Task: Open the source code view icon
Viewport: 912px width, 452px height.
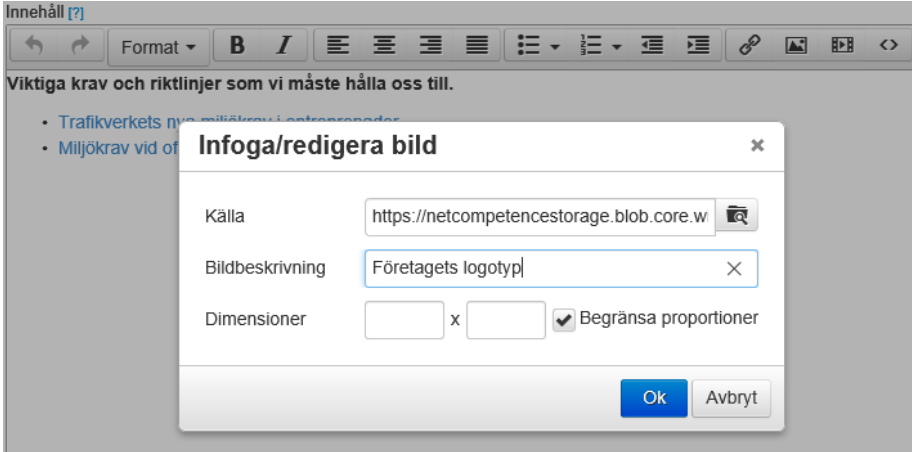Action: click(887, 46)
